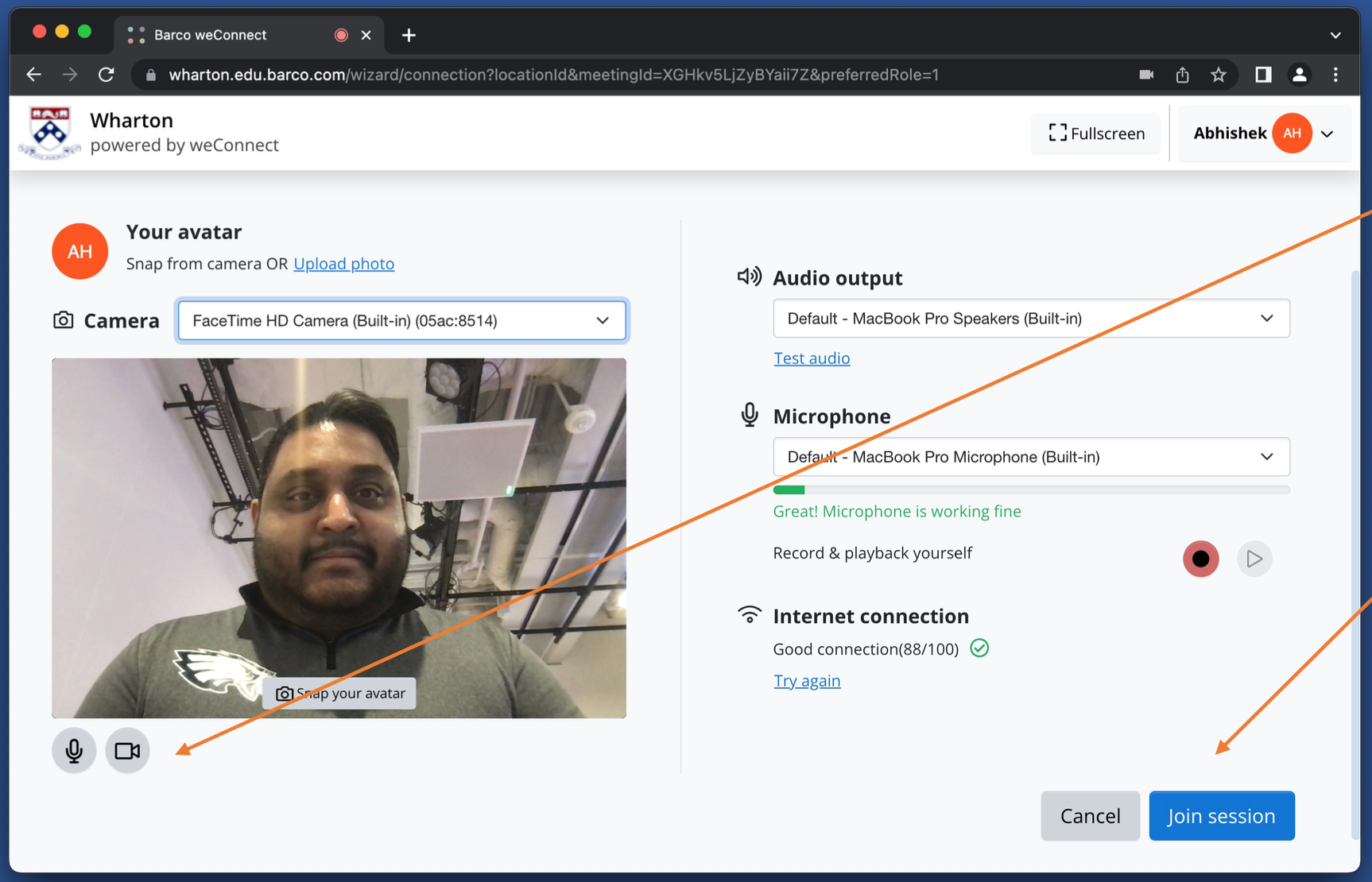Click the Internet connection wifi icon
The image size is (1372, 882).
pos(749,615)
